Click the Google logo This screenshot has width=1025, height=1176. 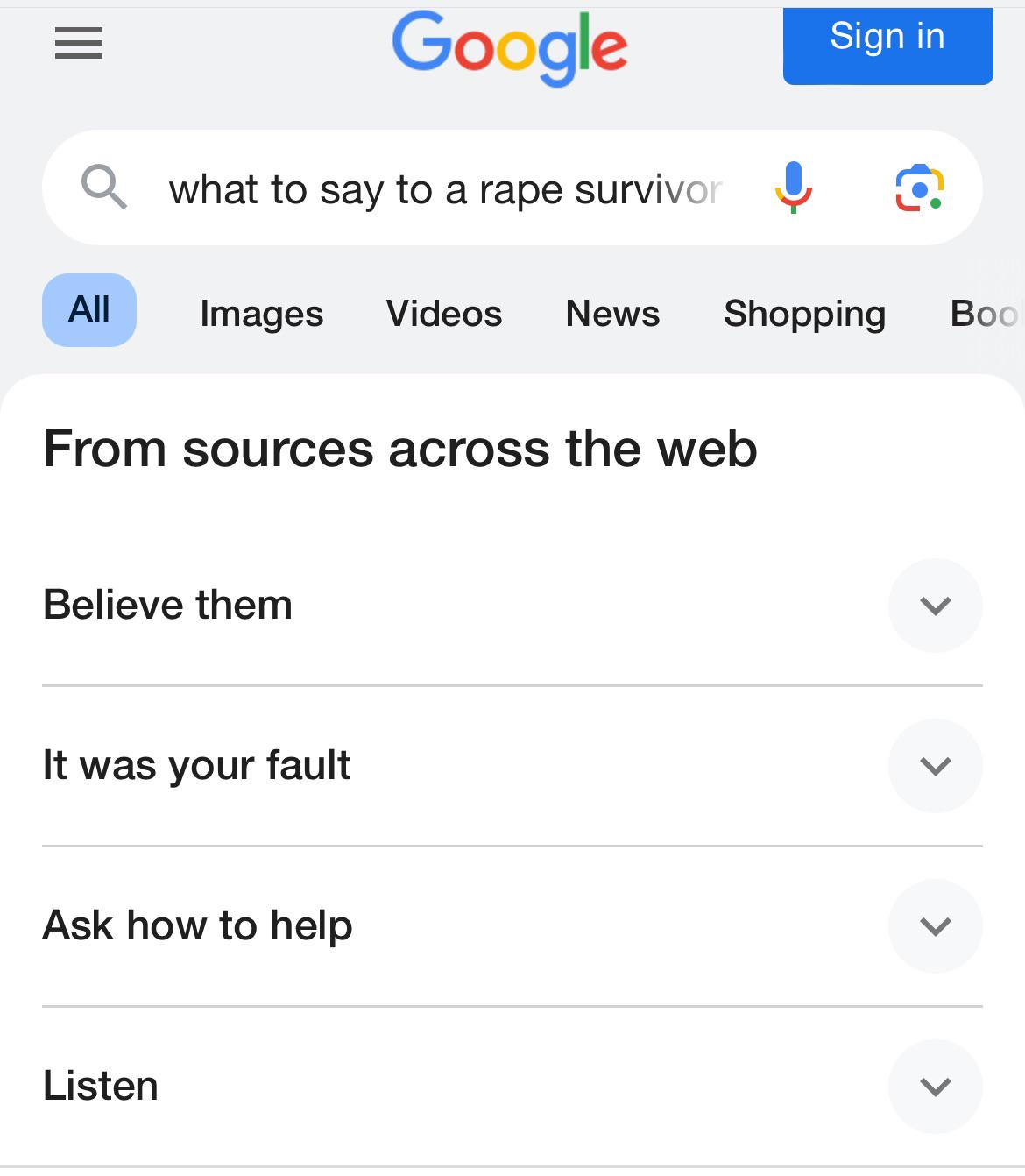point(510,48)
